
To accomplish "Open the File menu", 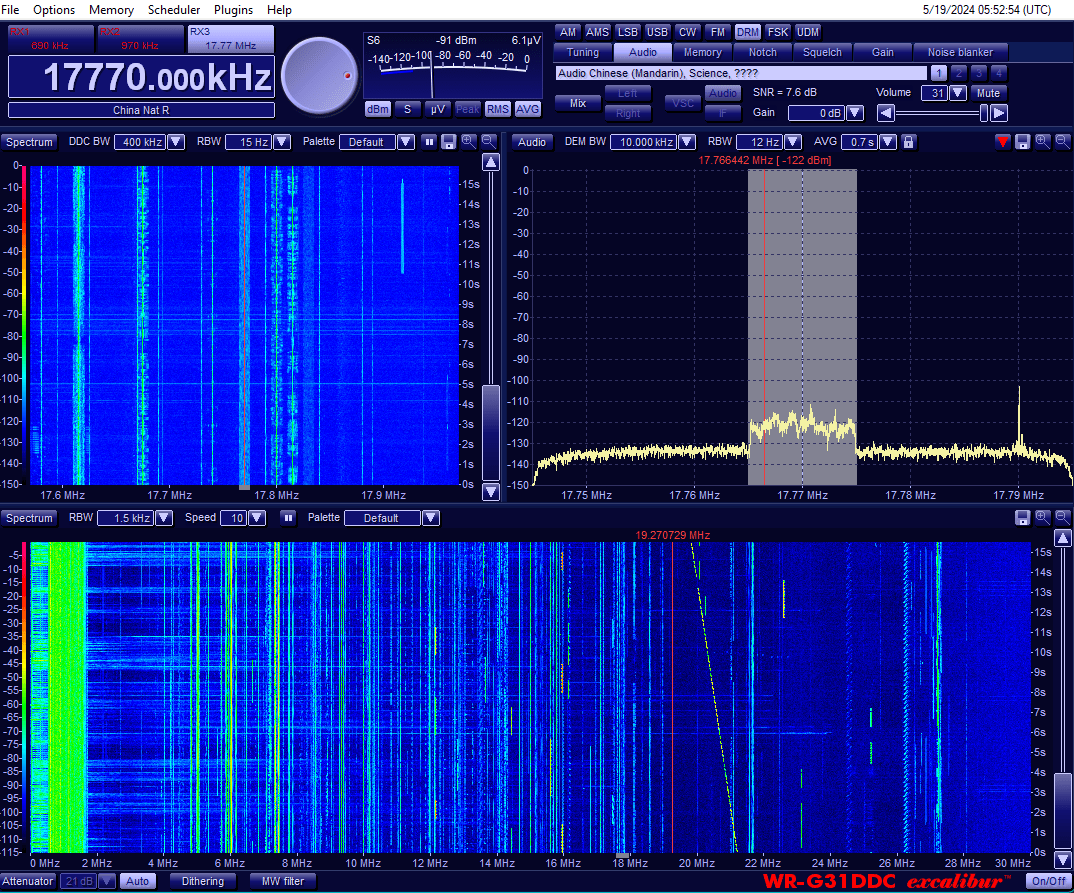I will [x=10, y=10].
